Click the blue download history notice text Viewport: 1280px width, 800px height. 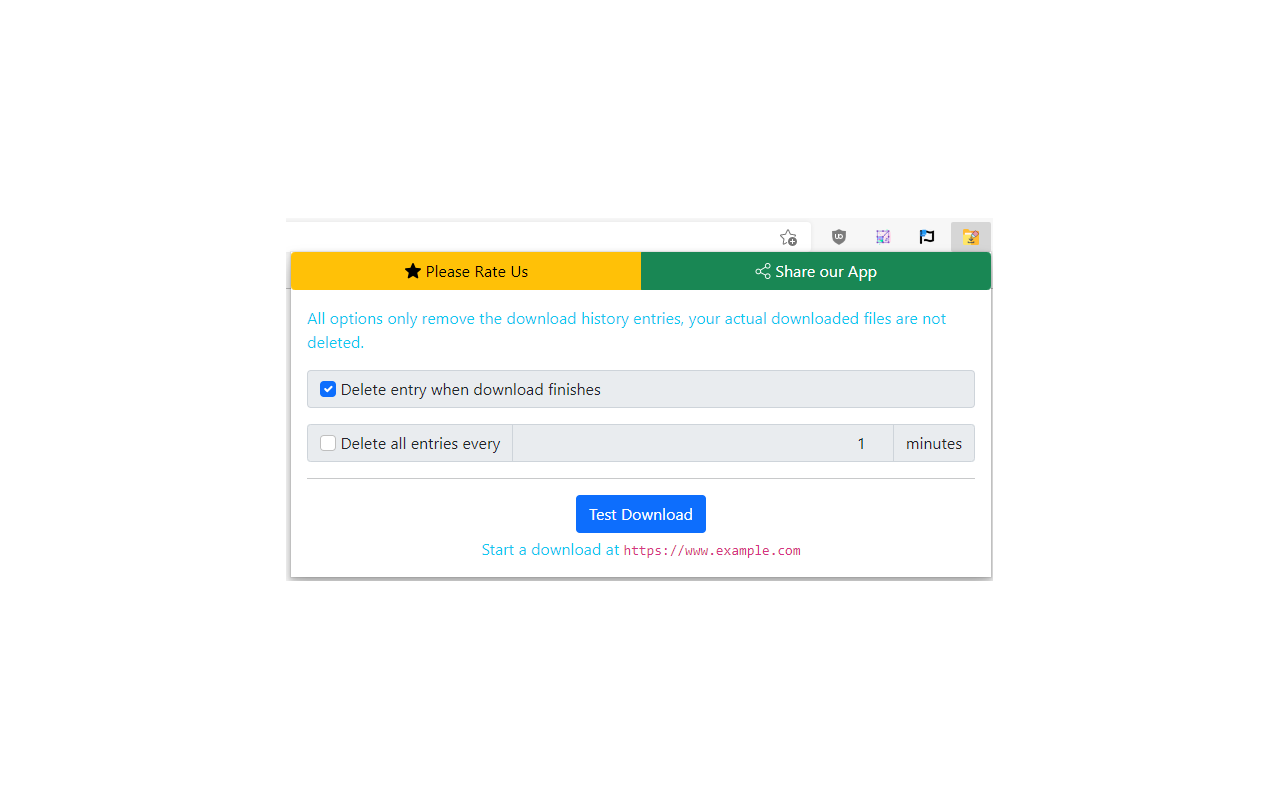[627, 330]
